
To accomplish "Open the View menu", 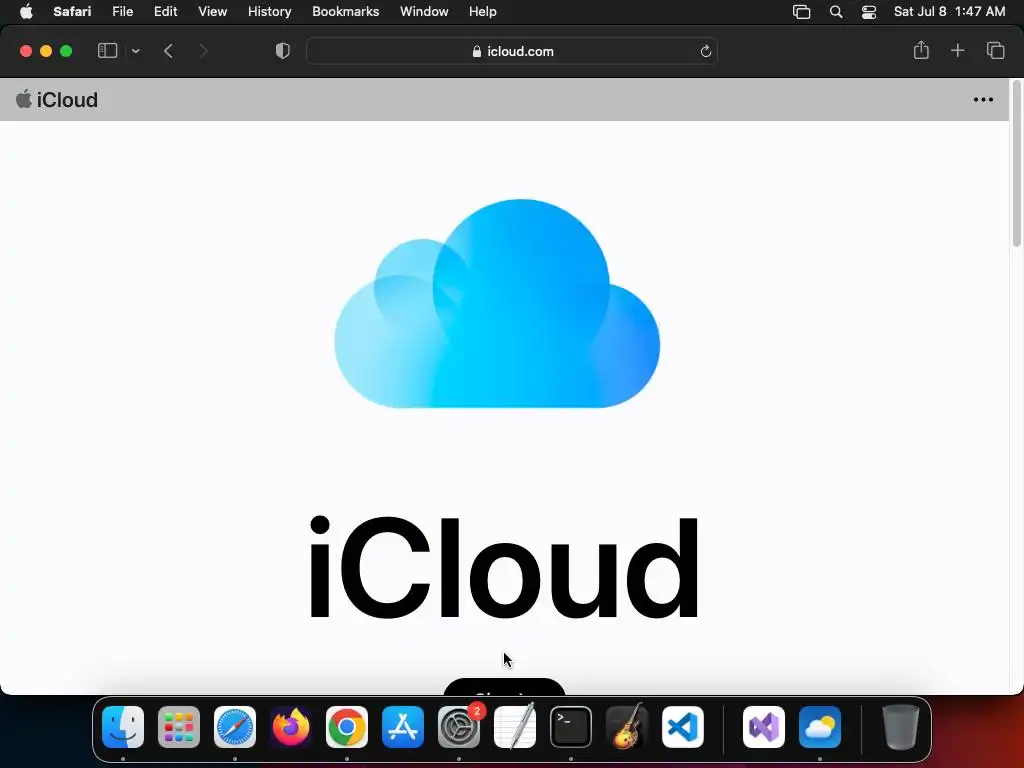I will (212, 12).
